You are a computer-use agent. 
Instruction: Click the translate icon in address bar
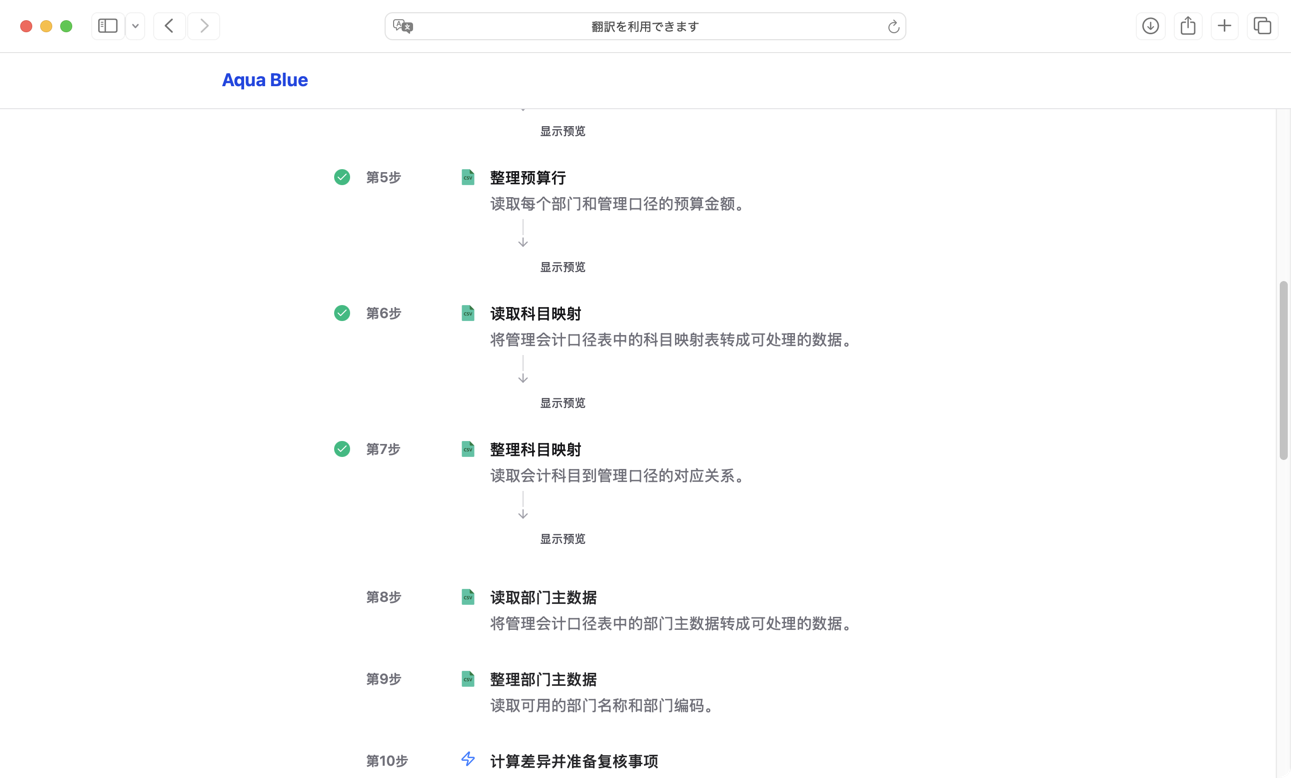403,26
